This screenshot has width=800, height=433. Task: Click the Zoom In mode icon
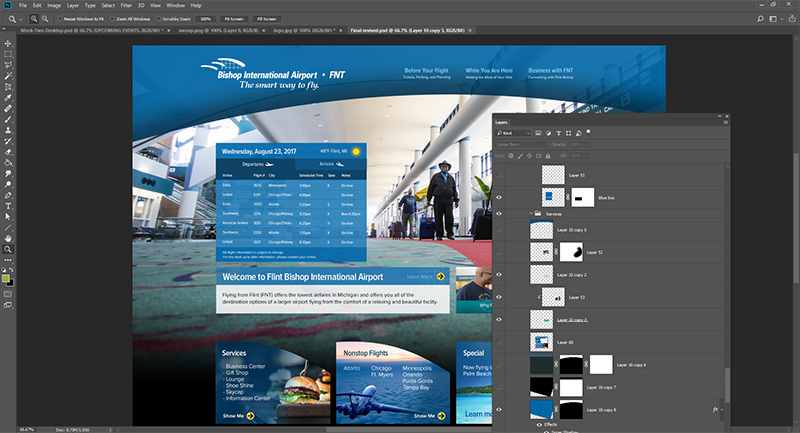tap(34, 19)
